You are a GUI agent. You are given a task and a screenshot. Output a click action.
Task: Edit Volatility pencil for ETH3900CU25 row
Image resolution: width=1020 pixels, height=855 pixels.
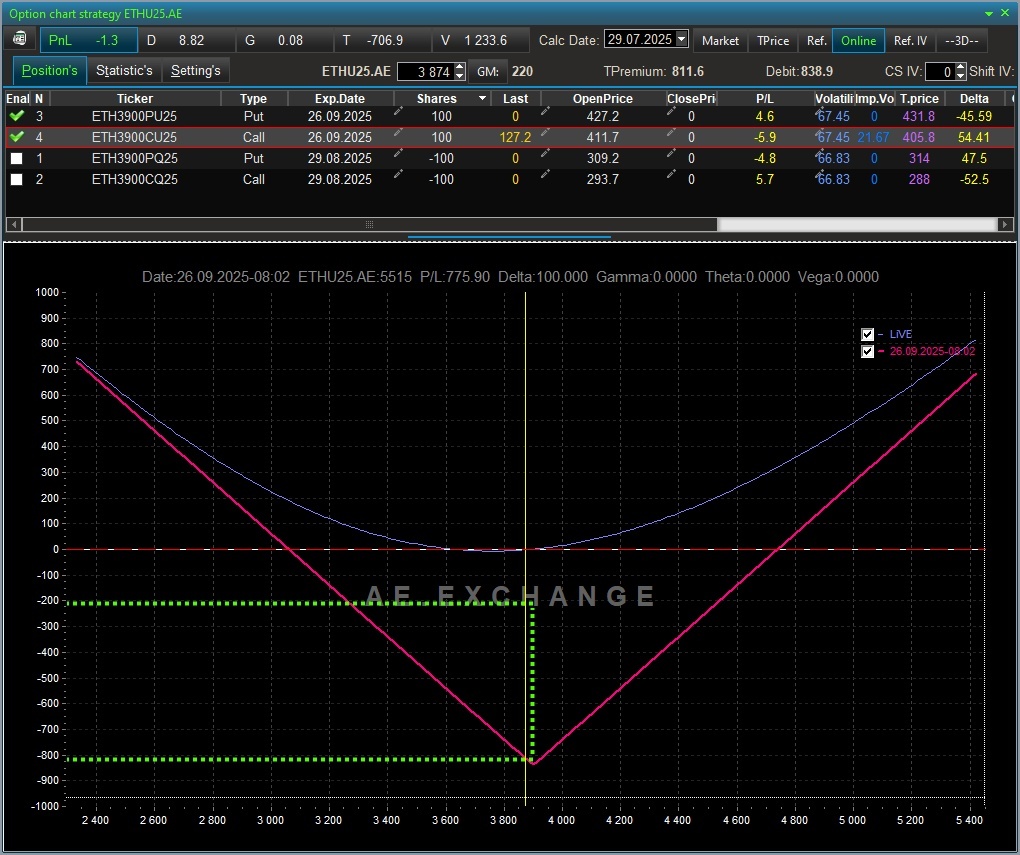pos(820,133)
